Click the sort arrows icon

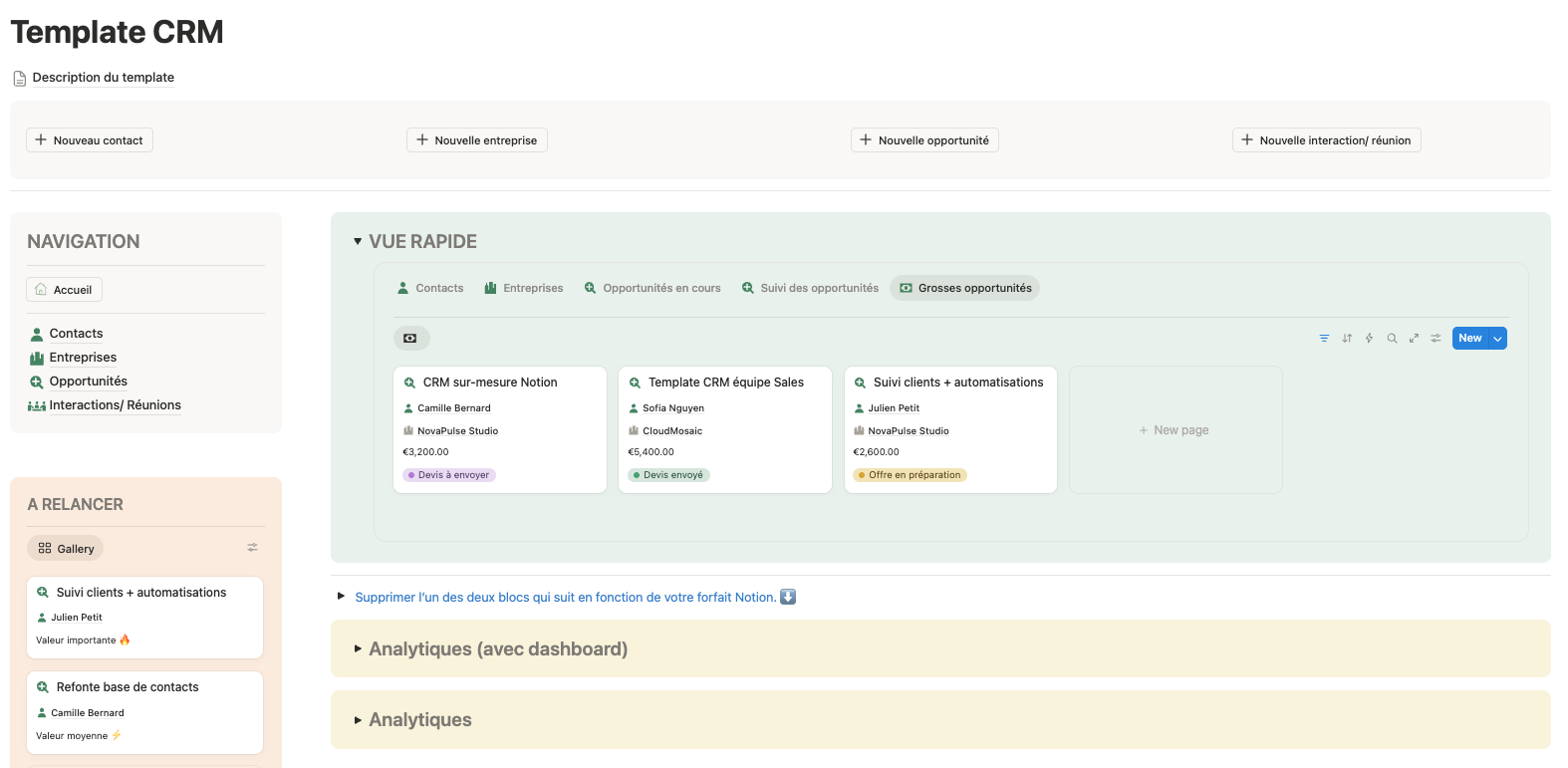[1347, 339]
